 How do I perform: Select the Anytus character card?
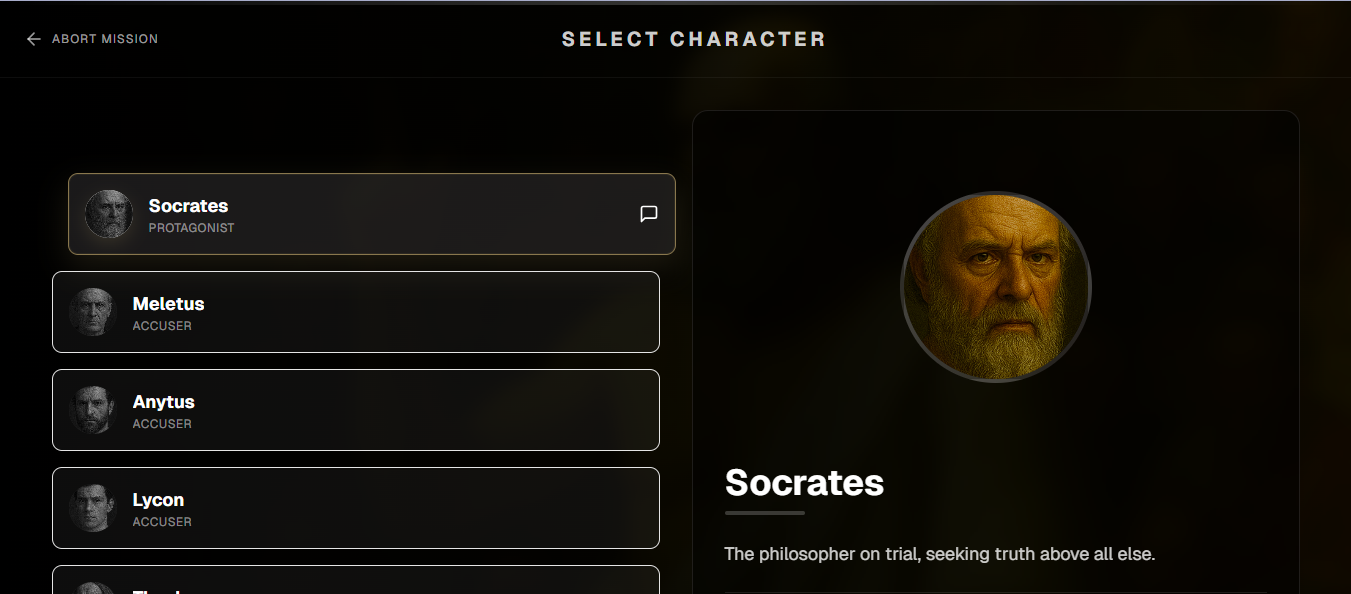(x=355, y=409)
